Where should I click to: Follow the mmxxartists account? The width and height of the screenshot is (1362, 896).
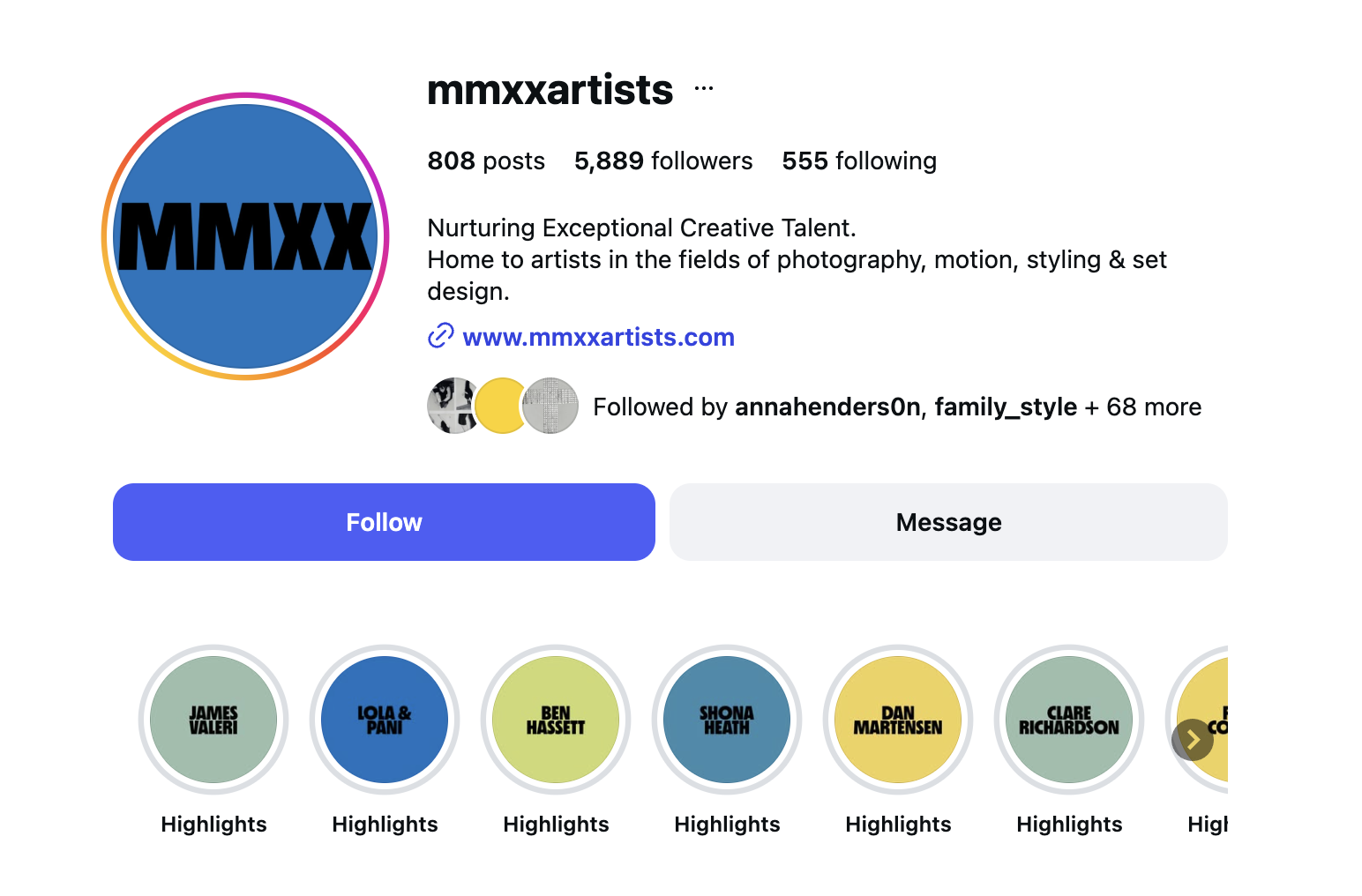click(384, 522)
